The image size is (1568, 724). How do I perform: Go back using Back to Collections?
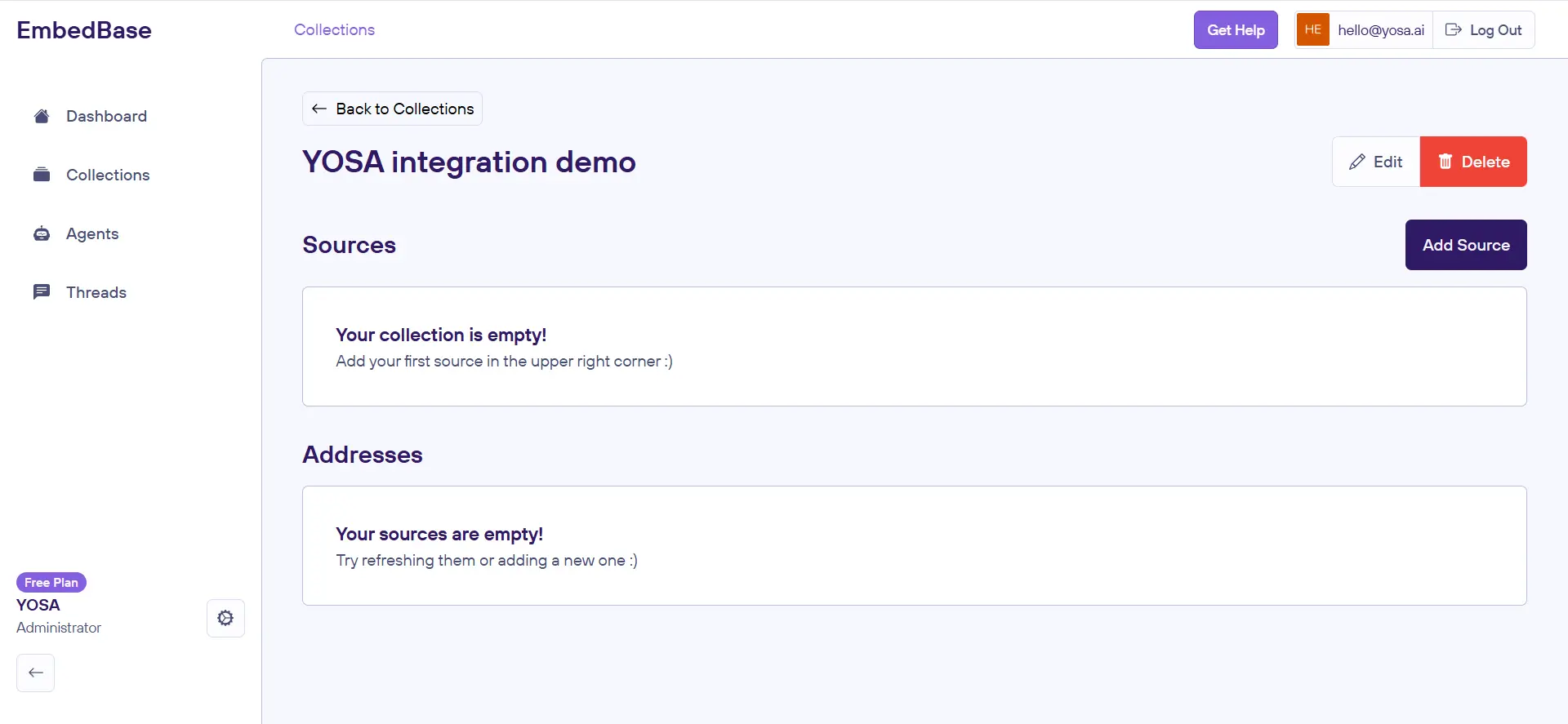[392, 109]
